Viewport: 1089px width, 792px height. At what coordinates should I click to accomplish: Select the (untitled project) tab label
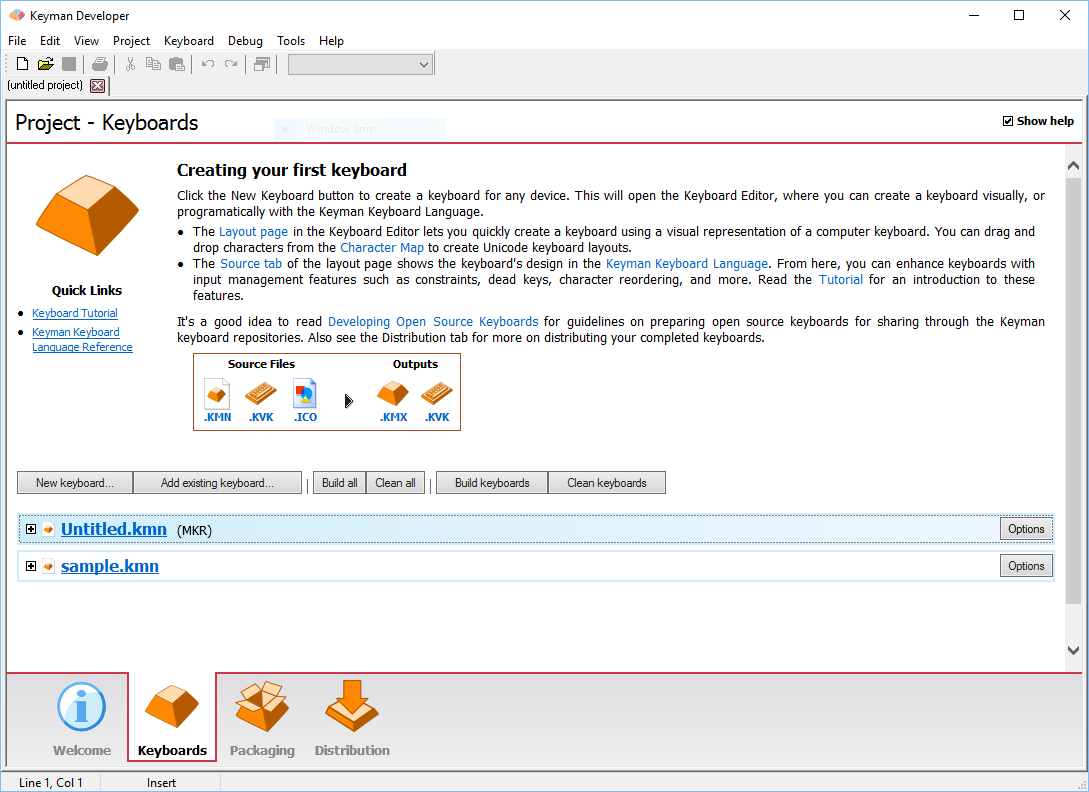[x=45, y=85]
